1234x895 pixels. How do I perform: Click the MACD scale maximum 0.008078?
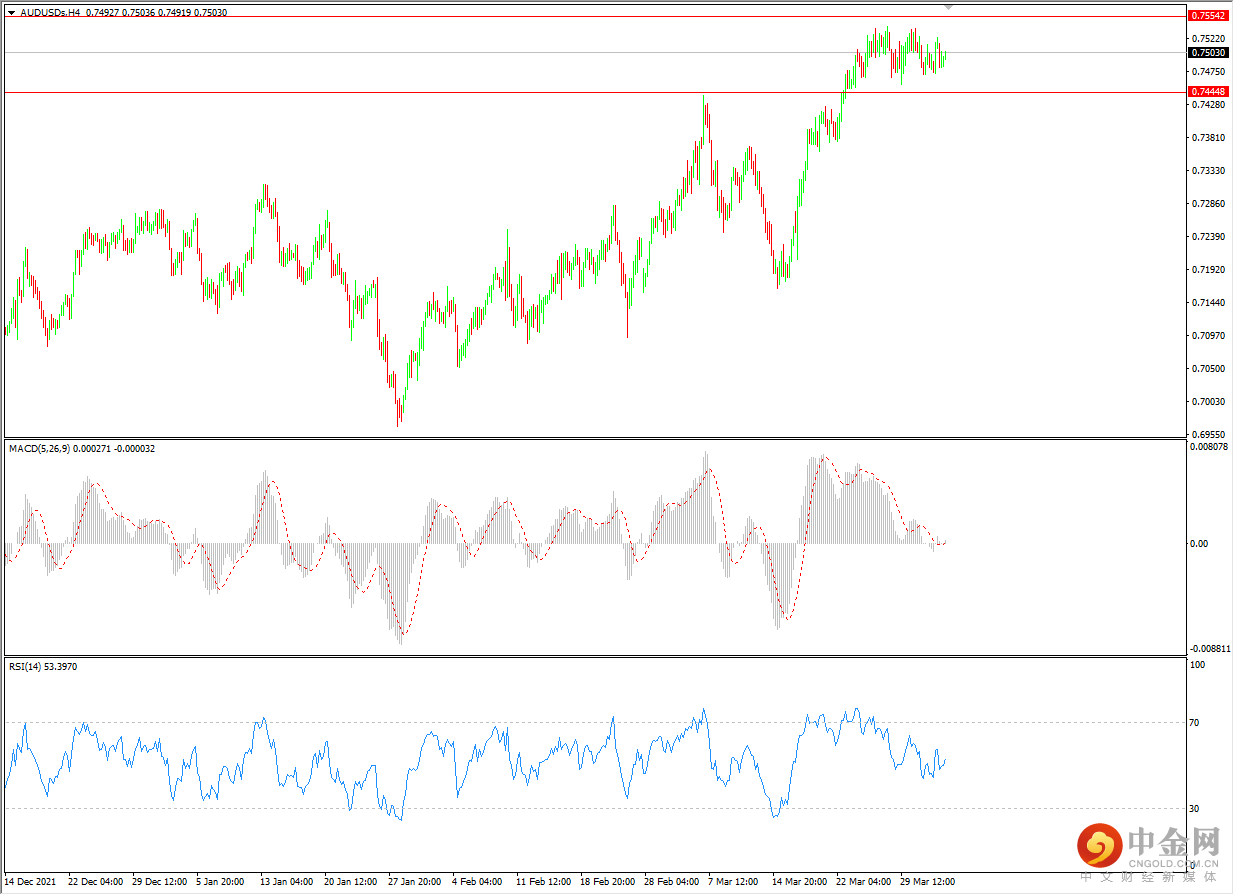point(1209,448)
